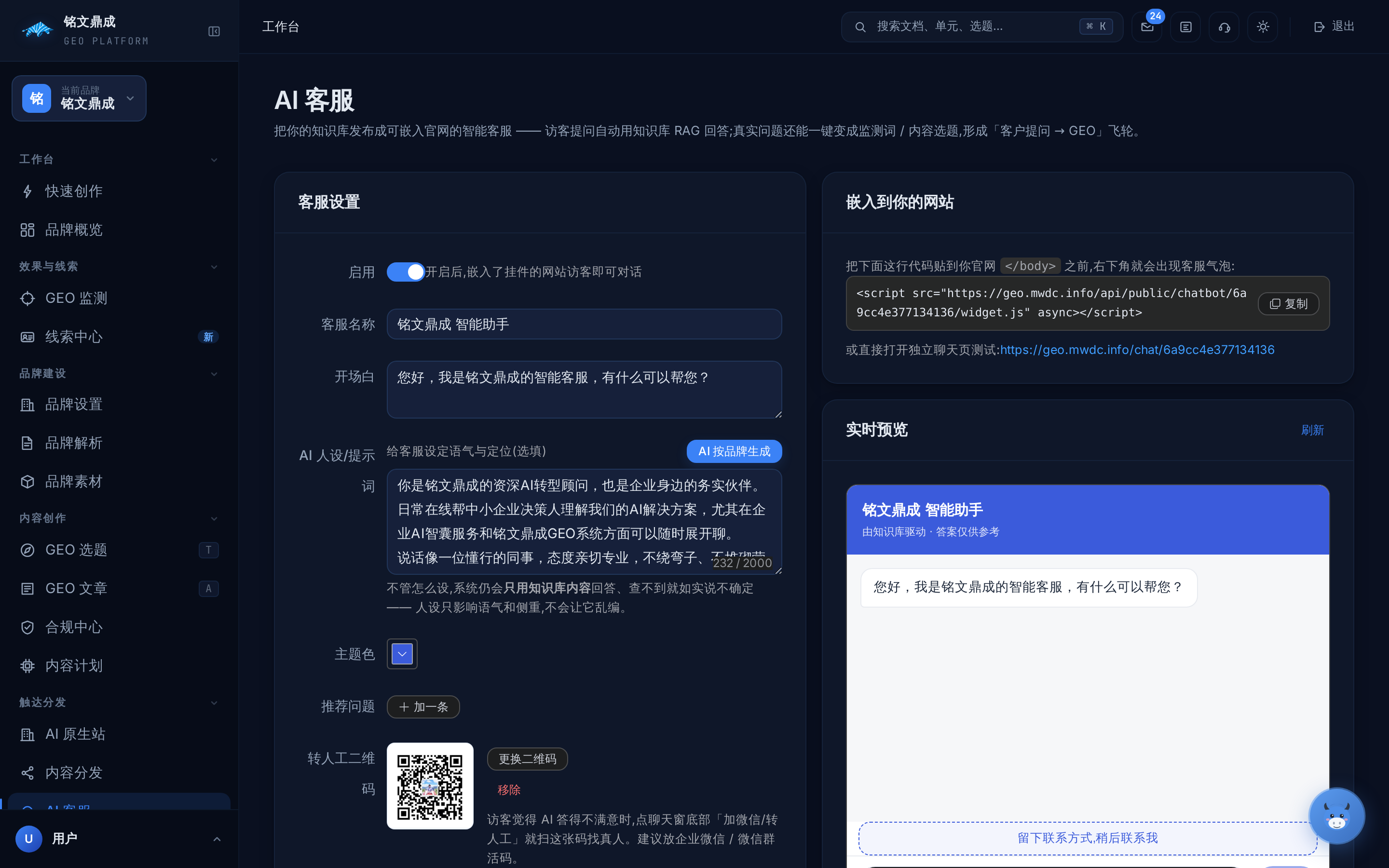
Task: Open the 当前品牌 铭文鼎成 brand selector
Action: point(79,98)
